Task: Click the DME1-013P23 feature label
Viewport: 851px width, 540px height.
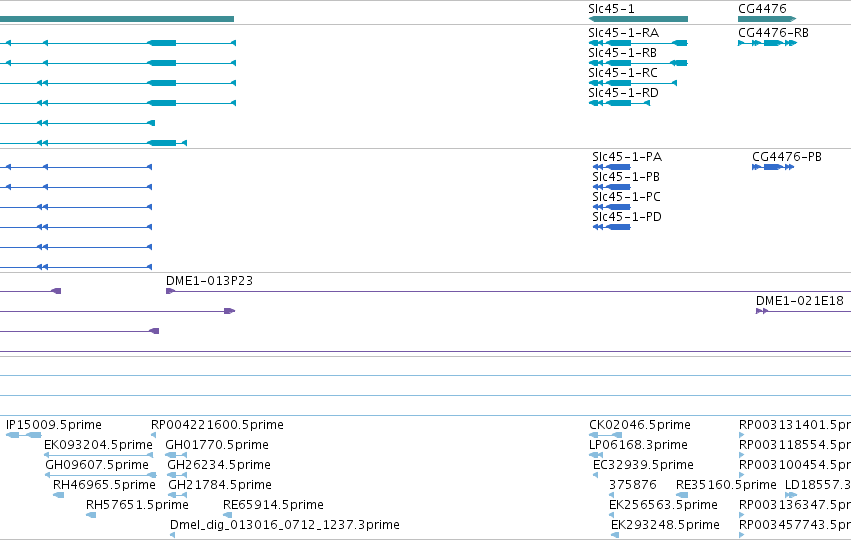Action: 209,281
